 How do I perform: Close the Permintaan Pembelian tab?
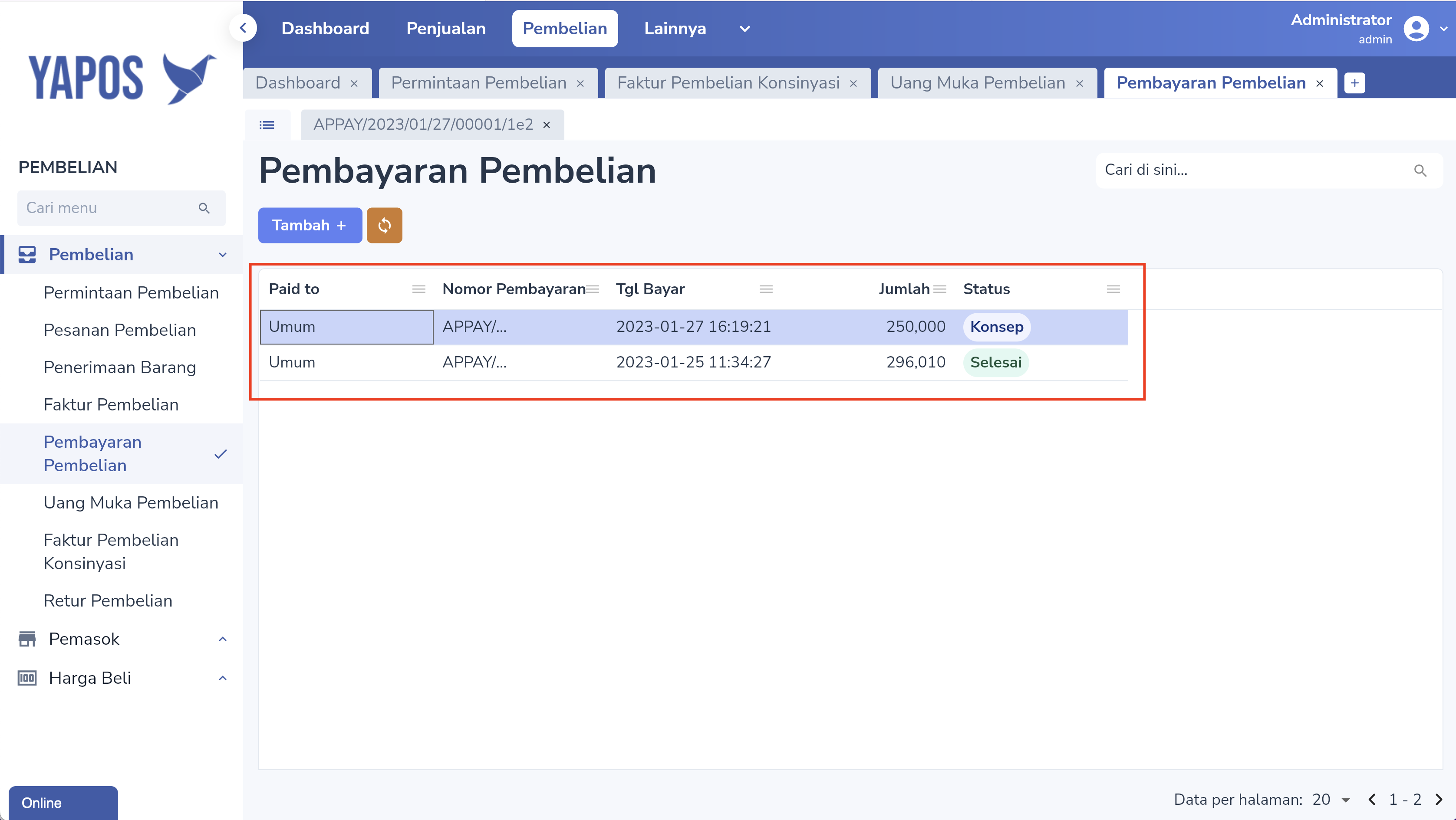(580, 84)
